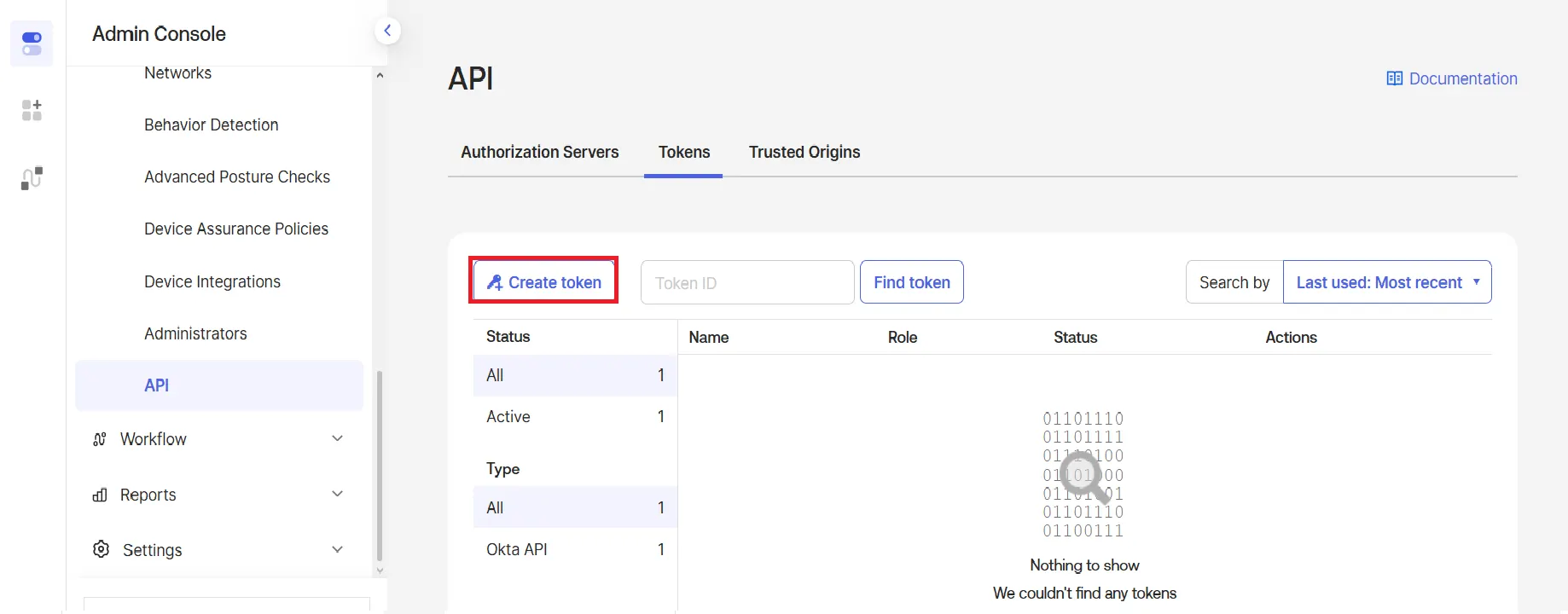Filter by Type Okta API
The image size is (1568, 614).
click(575, 549)
